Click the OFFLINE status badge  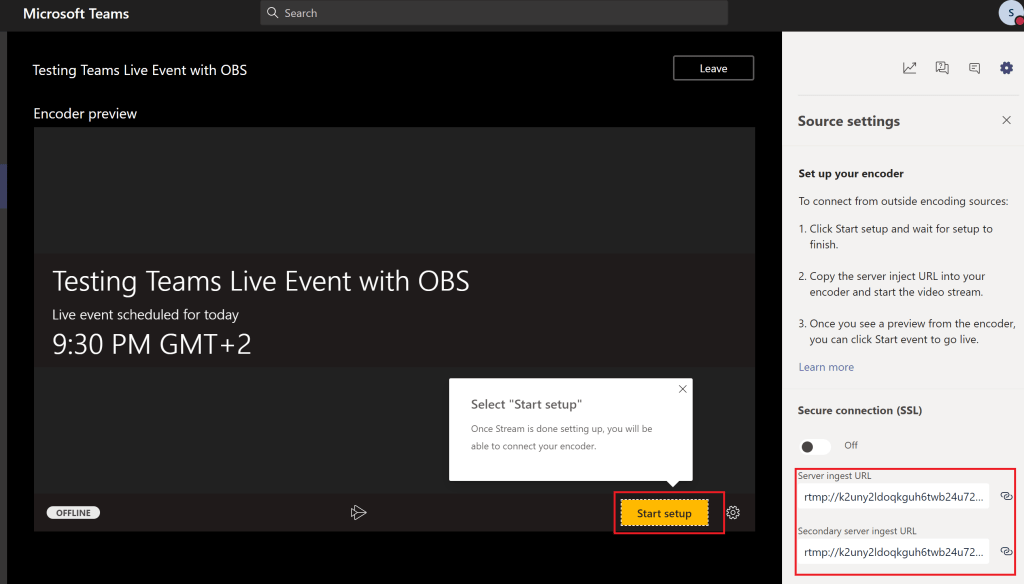click(73, 513)
